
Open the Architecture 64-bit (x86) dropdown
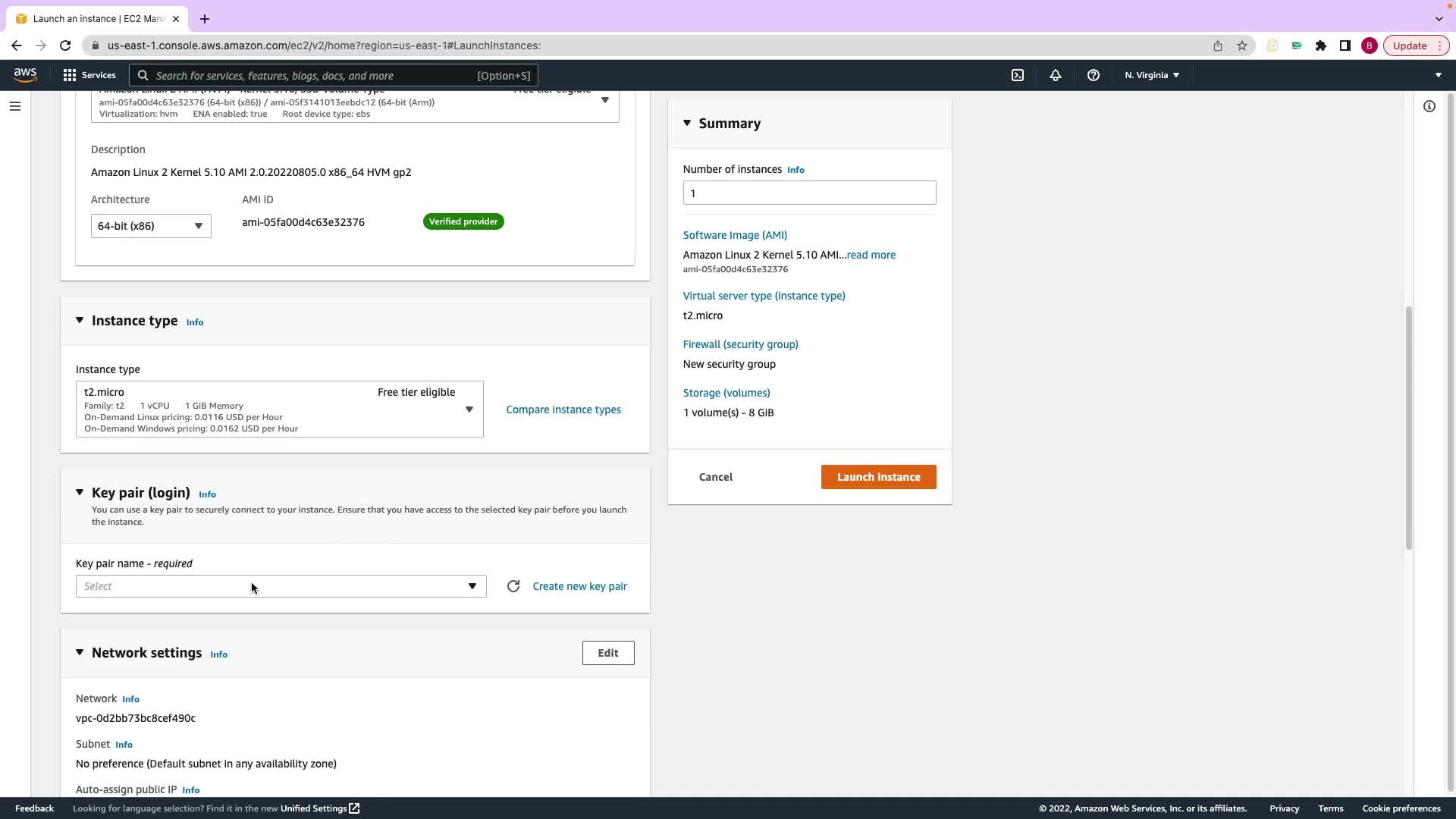point(151,226)
